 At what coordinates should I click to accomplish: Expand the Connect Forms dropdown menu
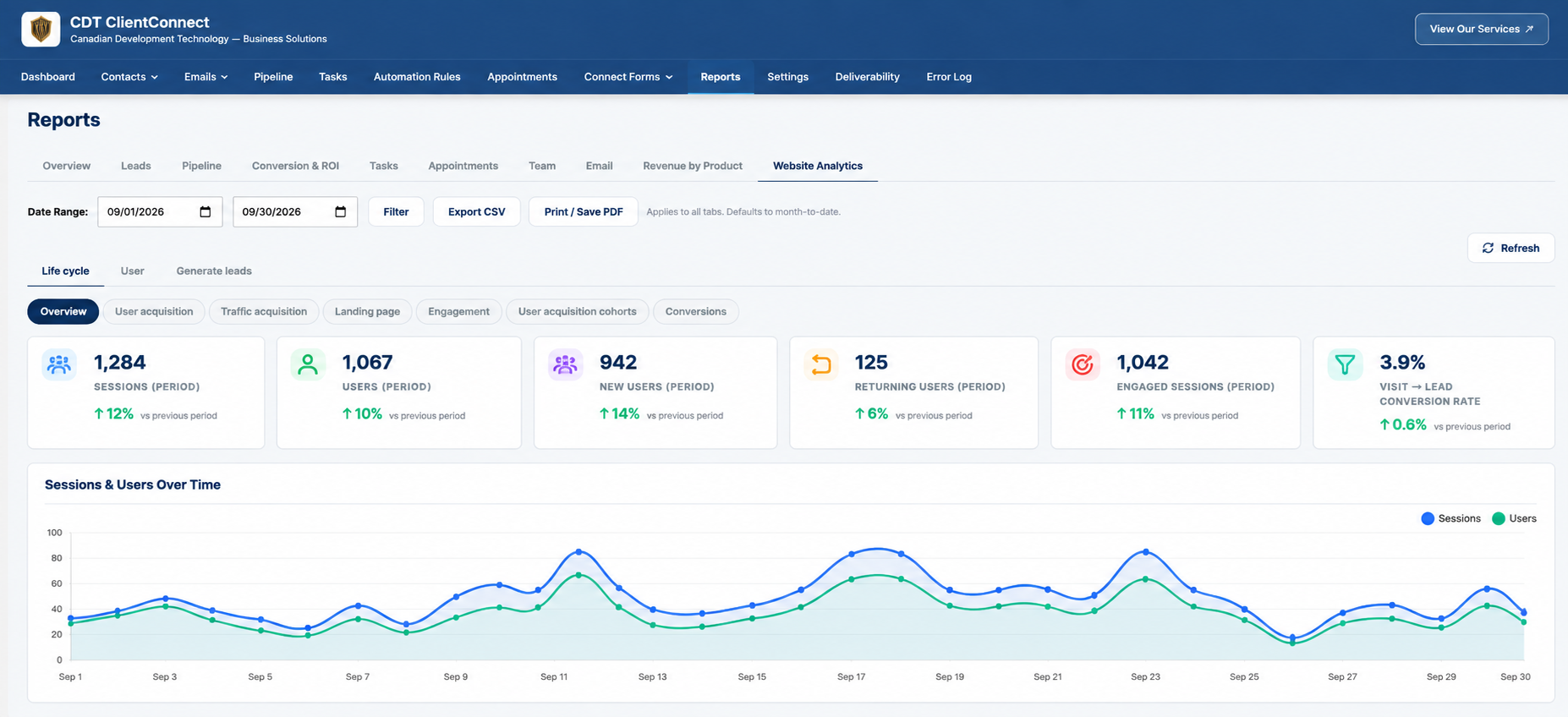click(628, 77)
